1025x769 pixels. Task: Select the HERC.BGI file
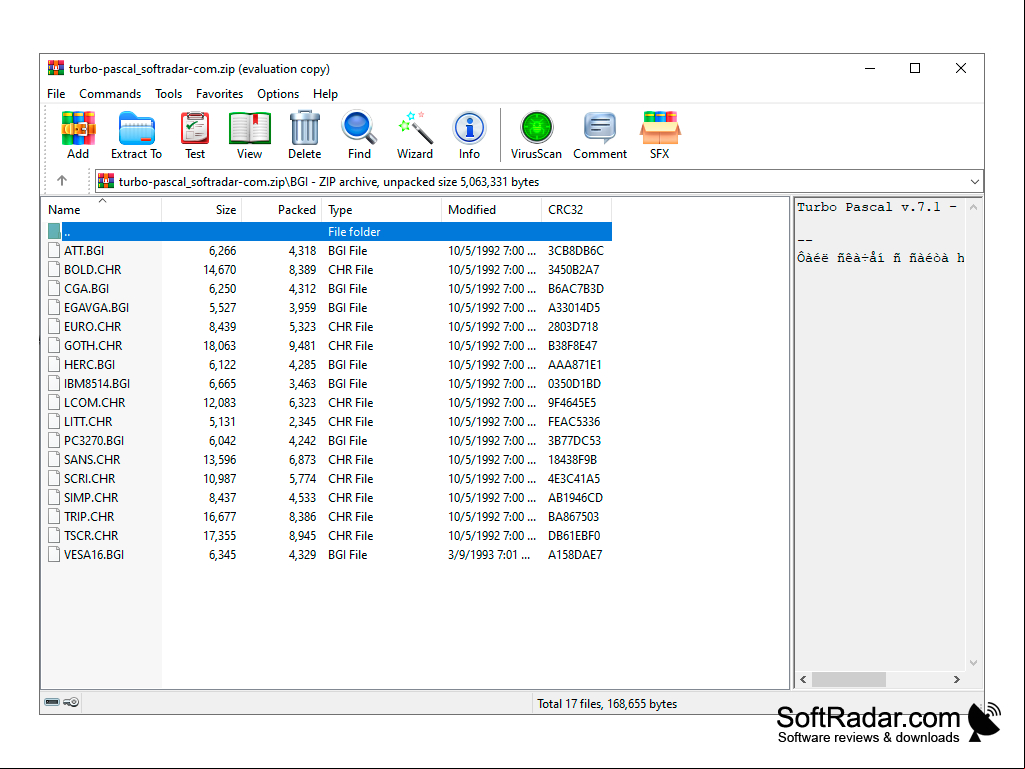pyautogui.click(x=329, y=364)
